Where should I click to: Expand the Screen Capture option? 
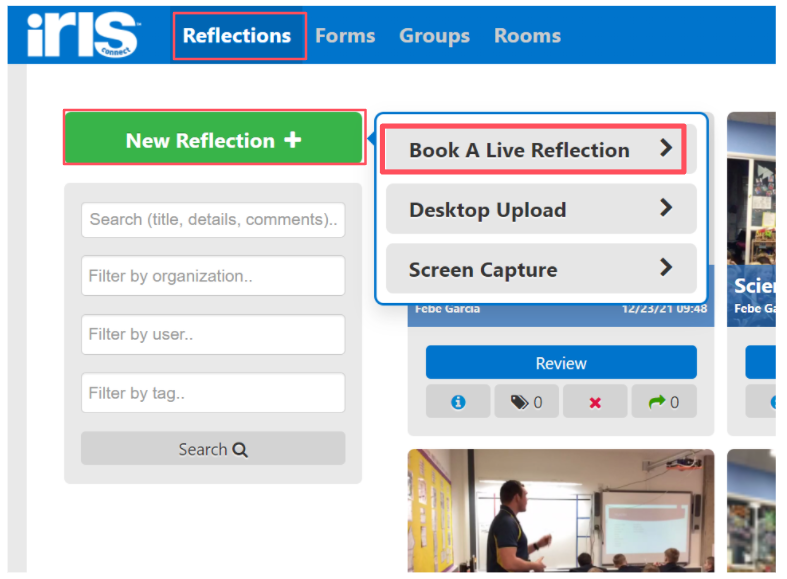666,268
